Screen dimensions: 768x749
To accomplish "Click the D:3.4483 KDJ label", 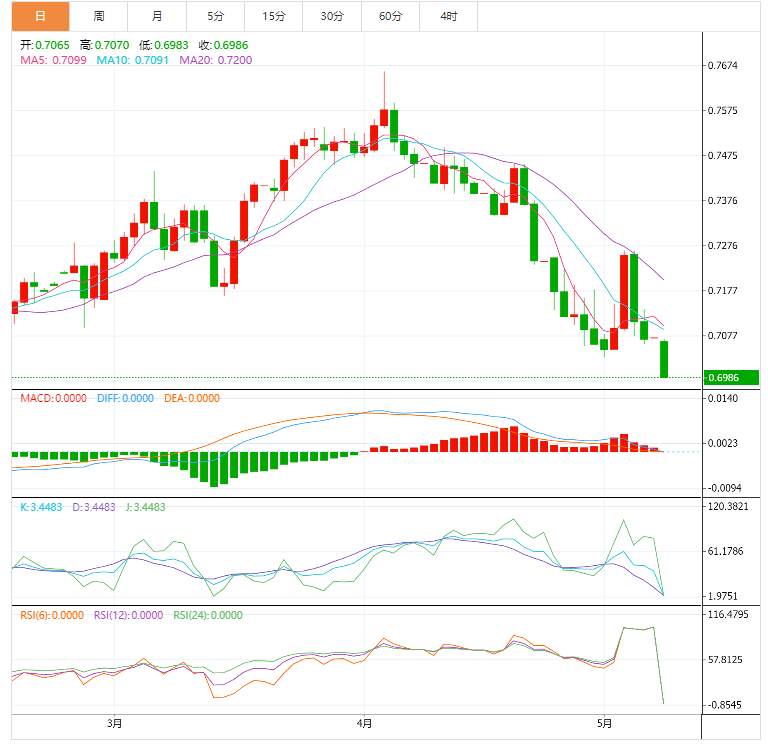I will point(94,507).
